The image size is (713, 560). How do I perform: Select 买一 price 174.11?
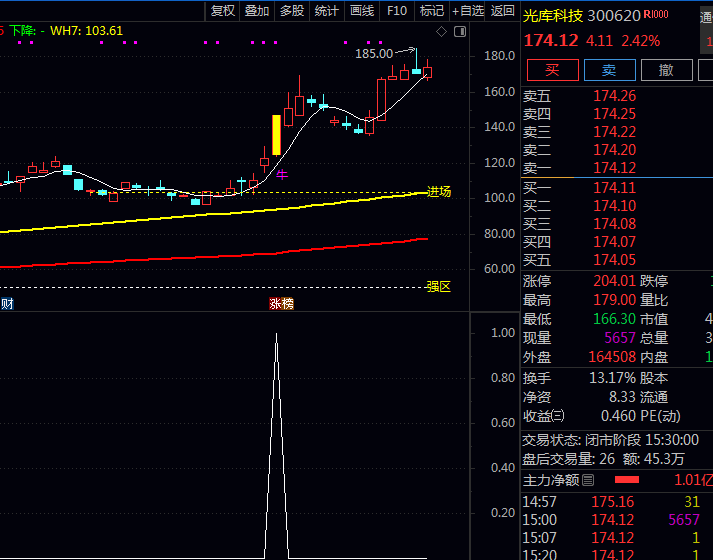coord(614,188)
